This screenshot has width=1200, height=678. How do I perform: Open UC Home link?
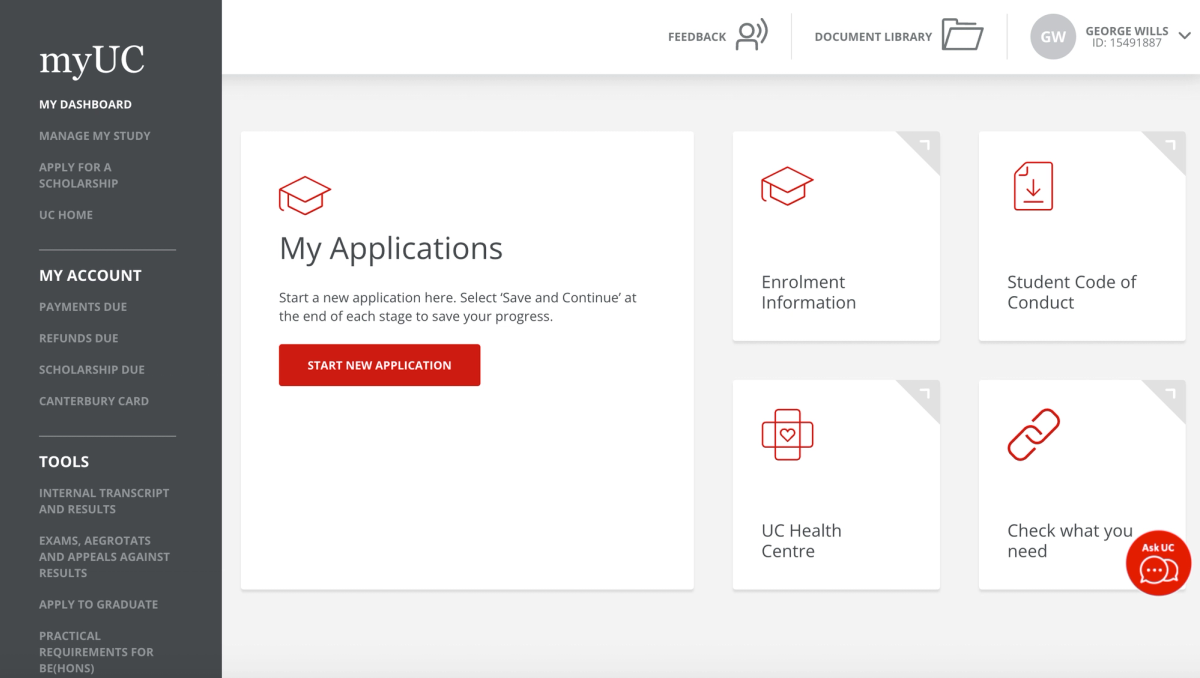(x=66, y=215)
